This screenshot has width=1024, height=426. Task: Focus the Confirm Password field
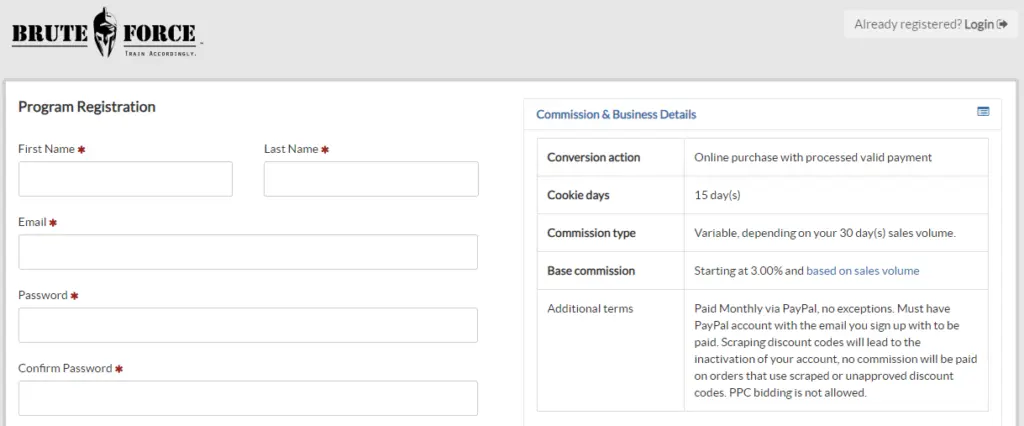pos(248,398)
